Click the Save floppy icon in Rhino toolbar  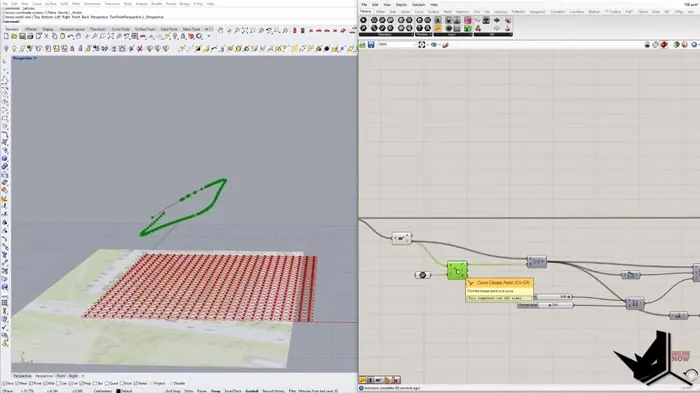22,36
